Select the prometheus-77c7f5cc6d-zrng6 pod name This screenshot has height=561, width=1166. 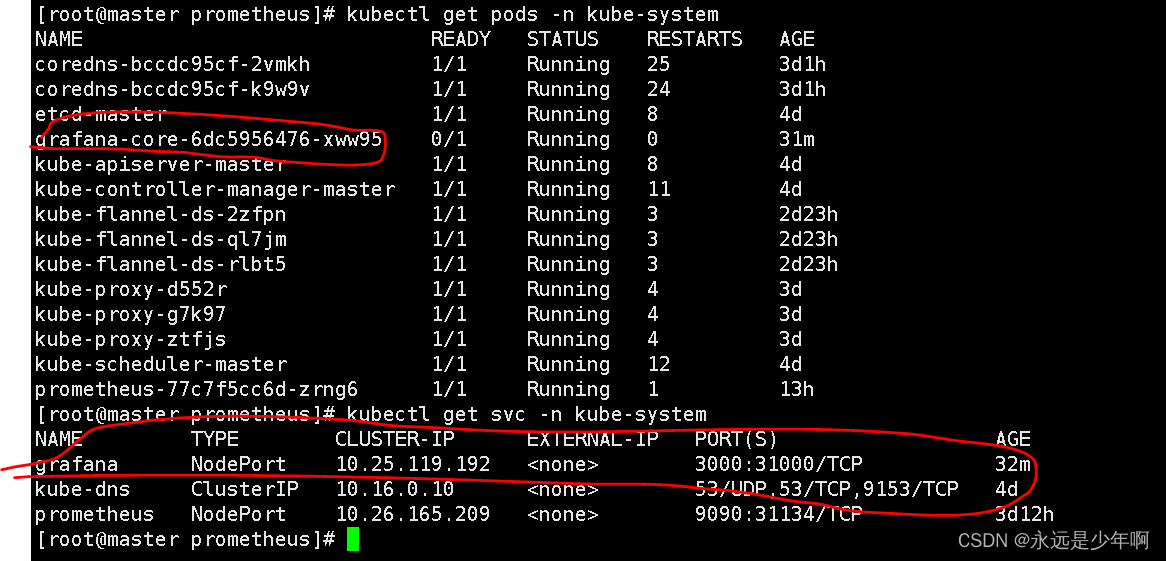click(196, 389)
